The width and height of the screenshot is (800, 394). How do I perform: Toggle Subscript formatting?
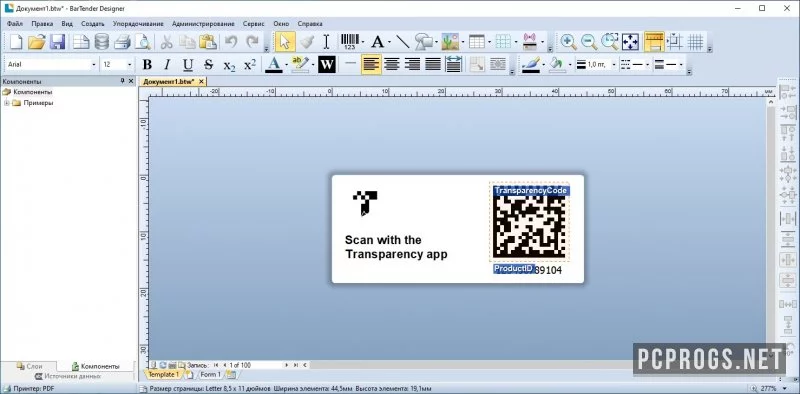[x=229, y=65]
